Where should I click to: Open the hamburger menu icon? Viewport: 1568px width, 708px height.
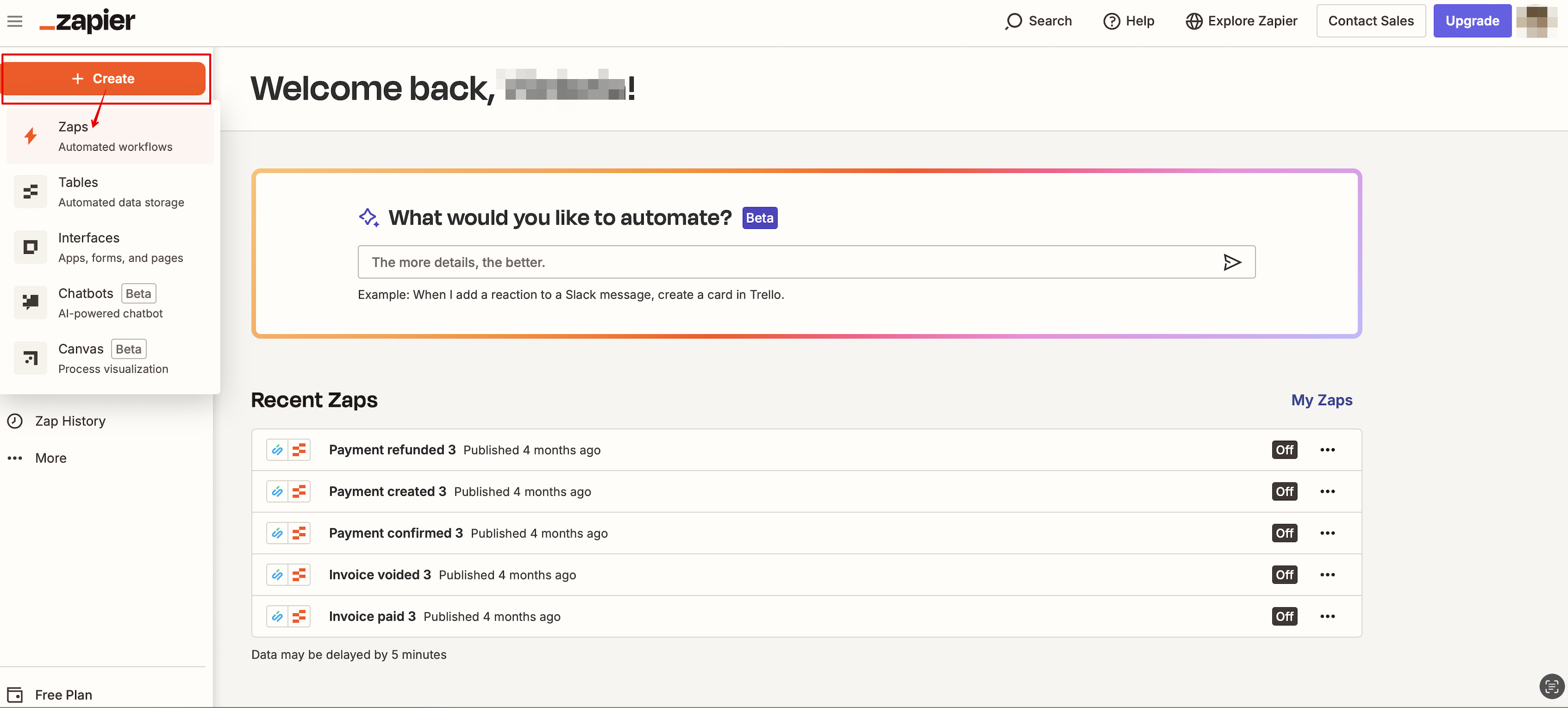coord(15,21)
